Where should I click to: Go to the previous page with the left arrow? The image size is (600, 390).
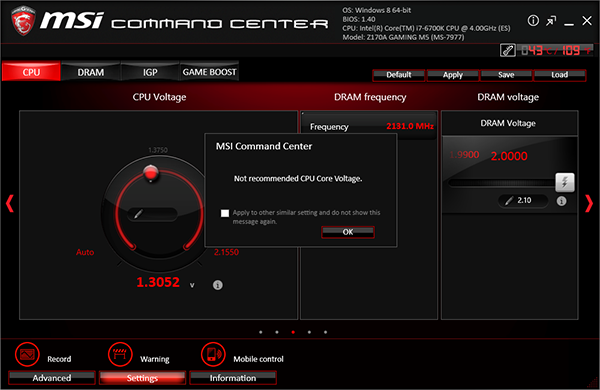[10, 203]
